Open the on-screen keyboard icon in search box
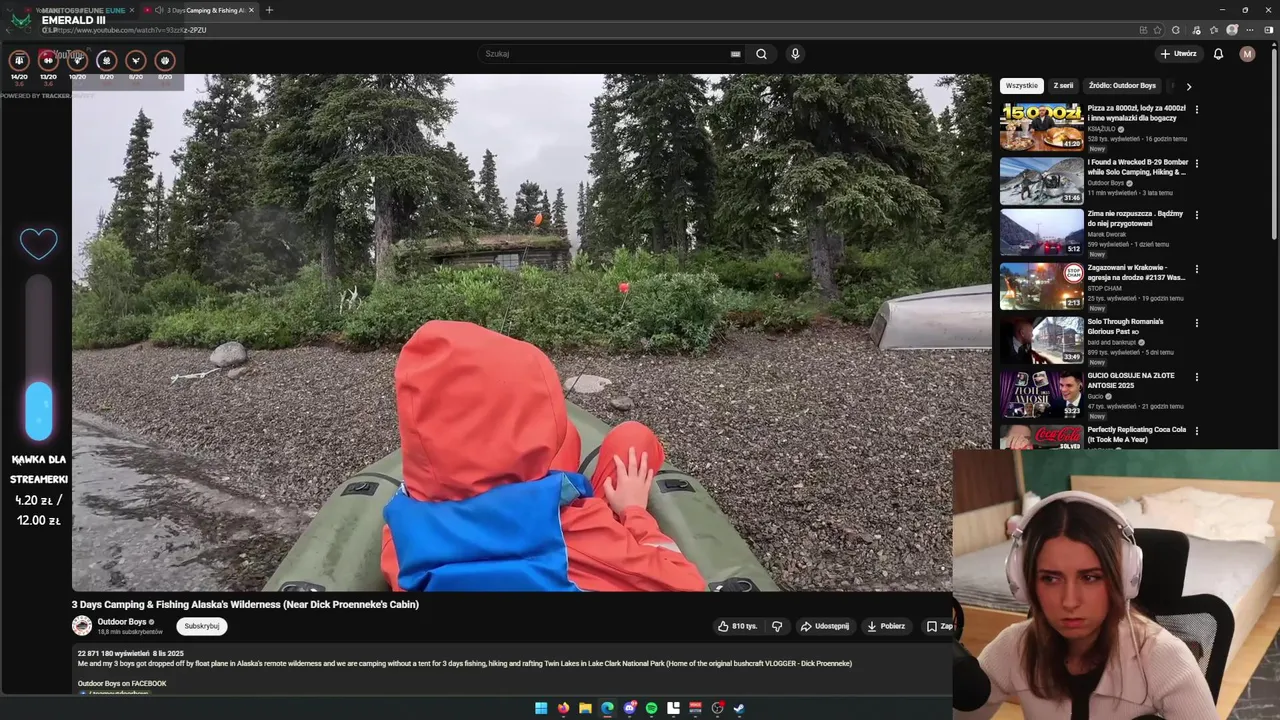The image size is (1280, 720). click(x=735, y=54)
